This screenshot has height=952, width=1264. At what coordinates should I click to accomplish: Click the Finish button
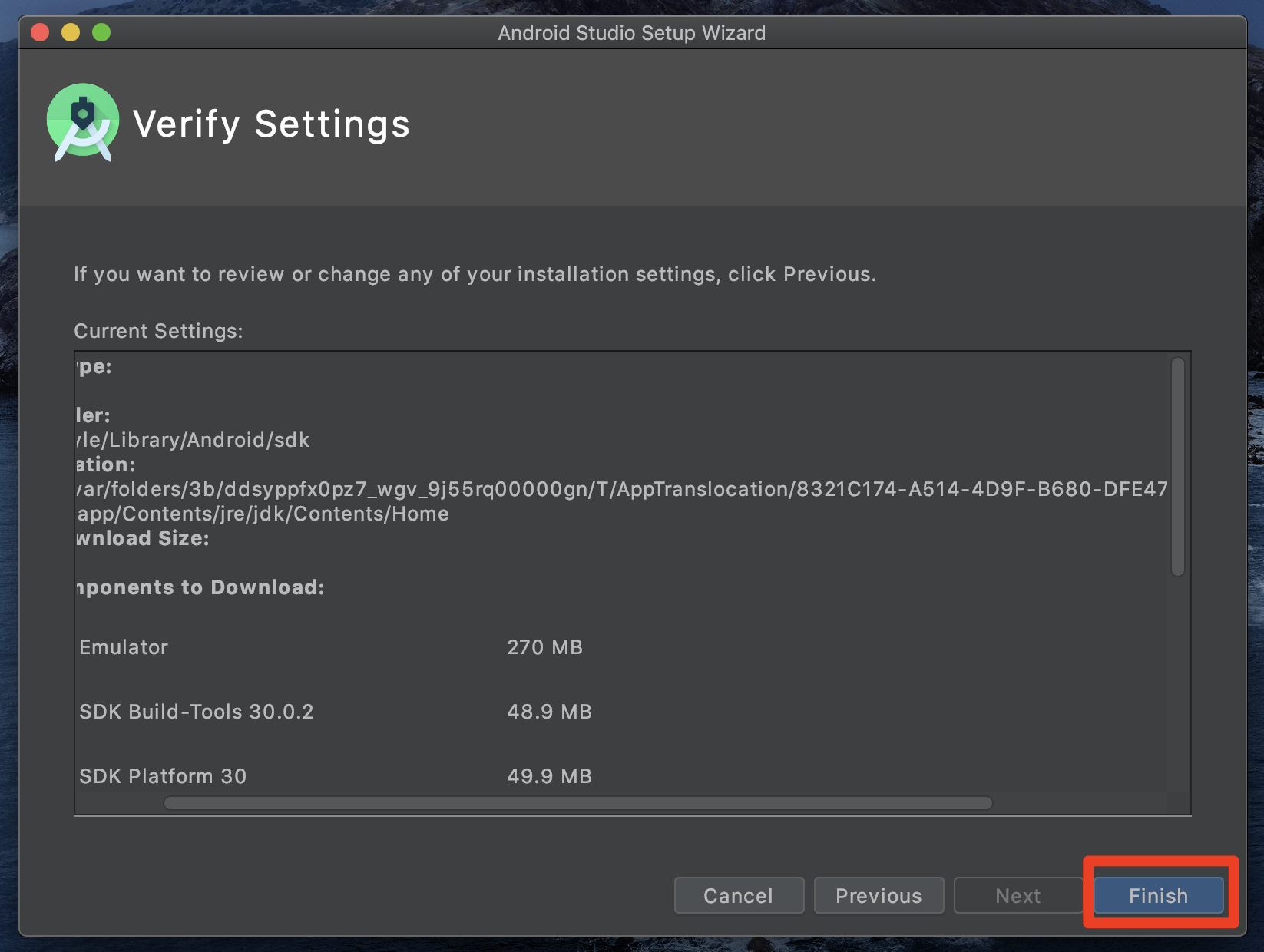pyautogui.click(x=1158, y=895)
